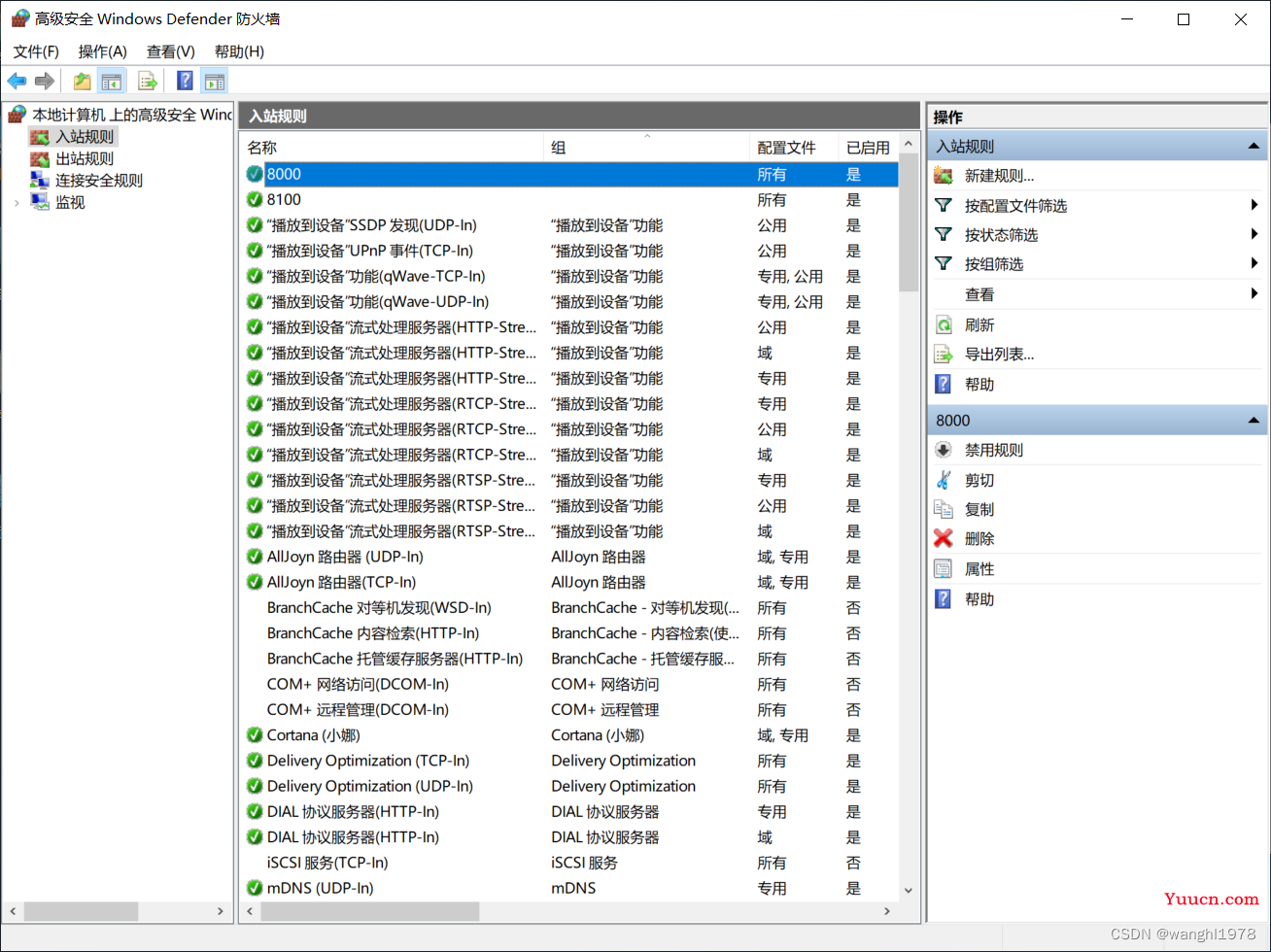Click 刷新 in the Actions pane
This screenshot has width=1271, height=952.
(x=979, y=325)
